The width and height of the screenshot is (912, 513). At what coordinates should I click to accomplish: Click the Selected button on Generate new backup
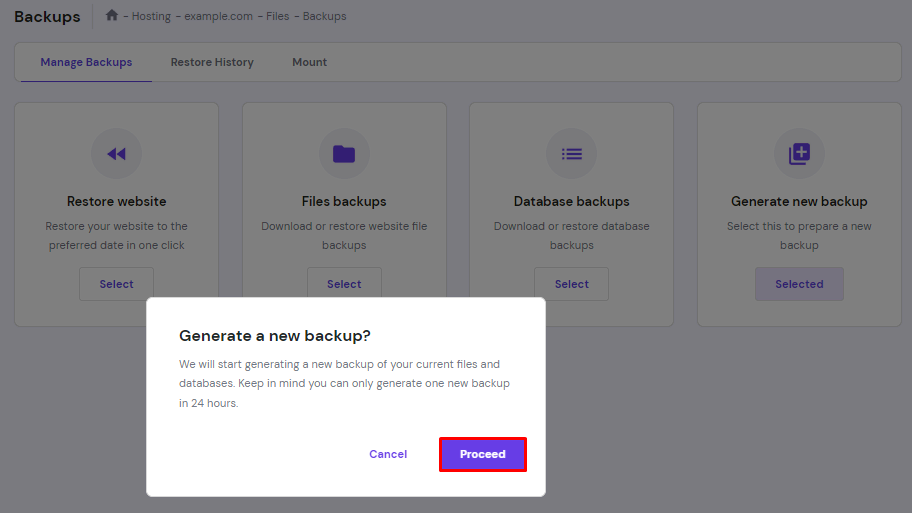tap(799, 284)
